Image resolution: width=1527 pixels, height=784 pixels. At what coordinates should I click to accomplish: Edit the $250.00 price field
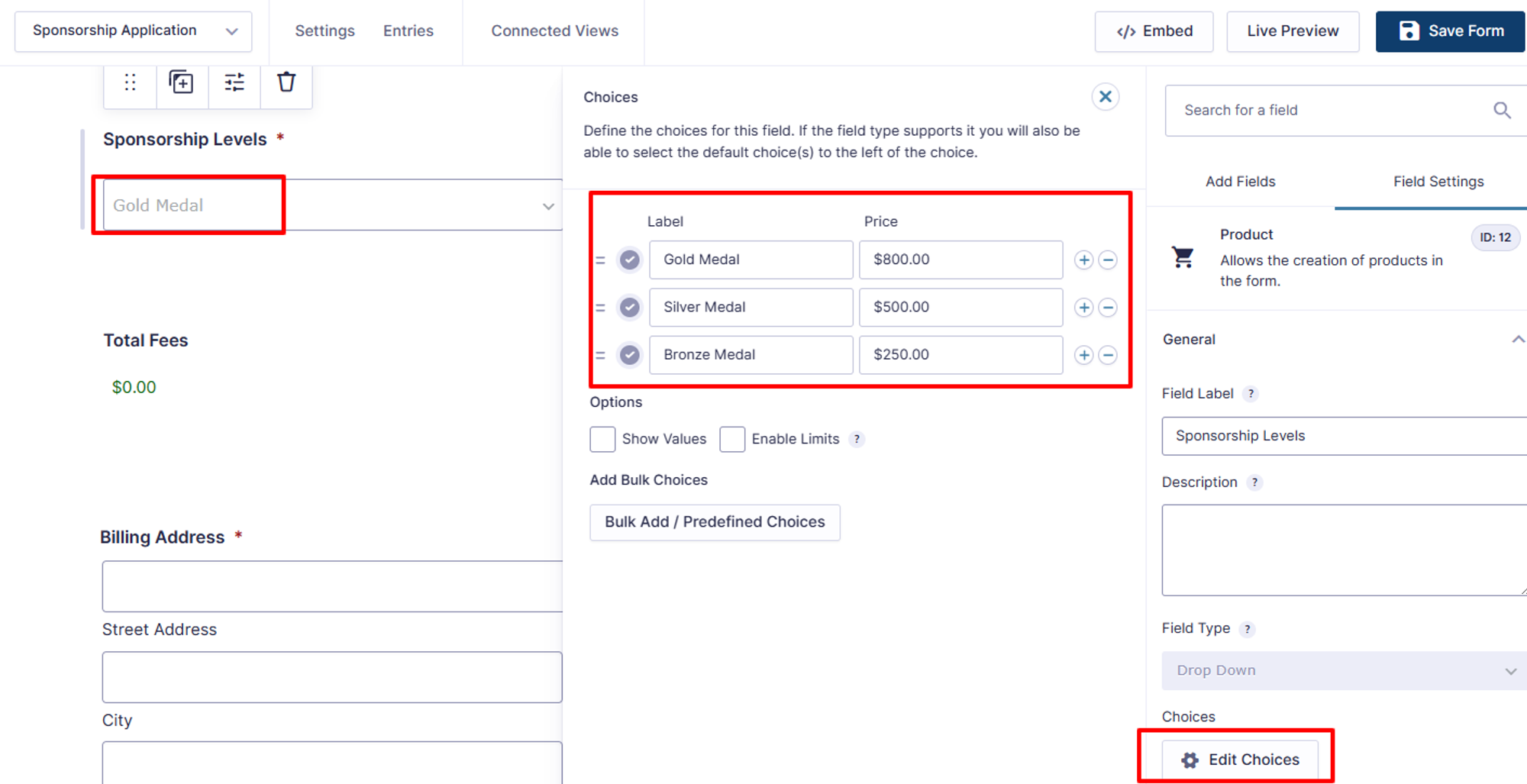pyautogui.click(x=960, y=355)
